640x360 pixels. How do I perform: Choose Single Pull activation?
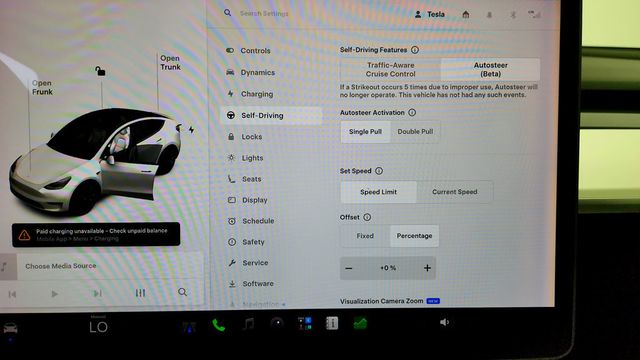pyautogui.click(x=365, y=131)
